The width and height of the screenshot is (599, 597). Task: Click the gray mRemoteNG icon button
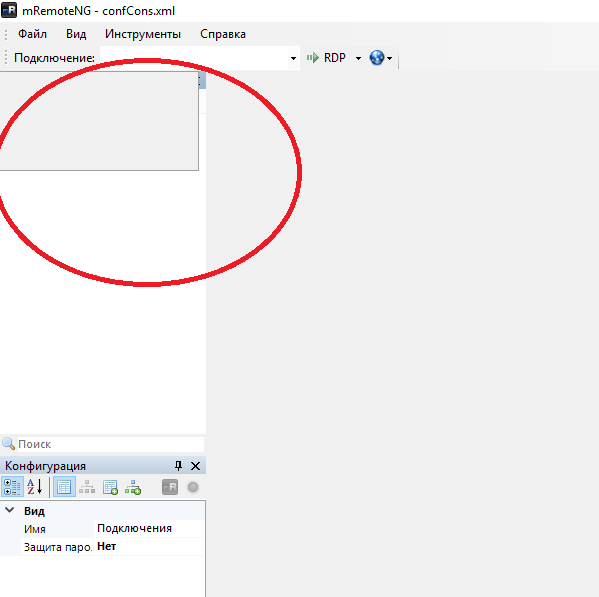(170, 487)
